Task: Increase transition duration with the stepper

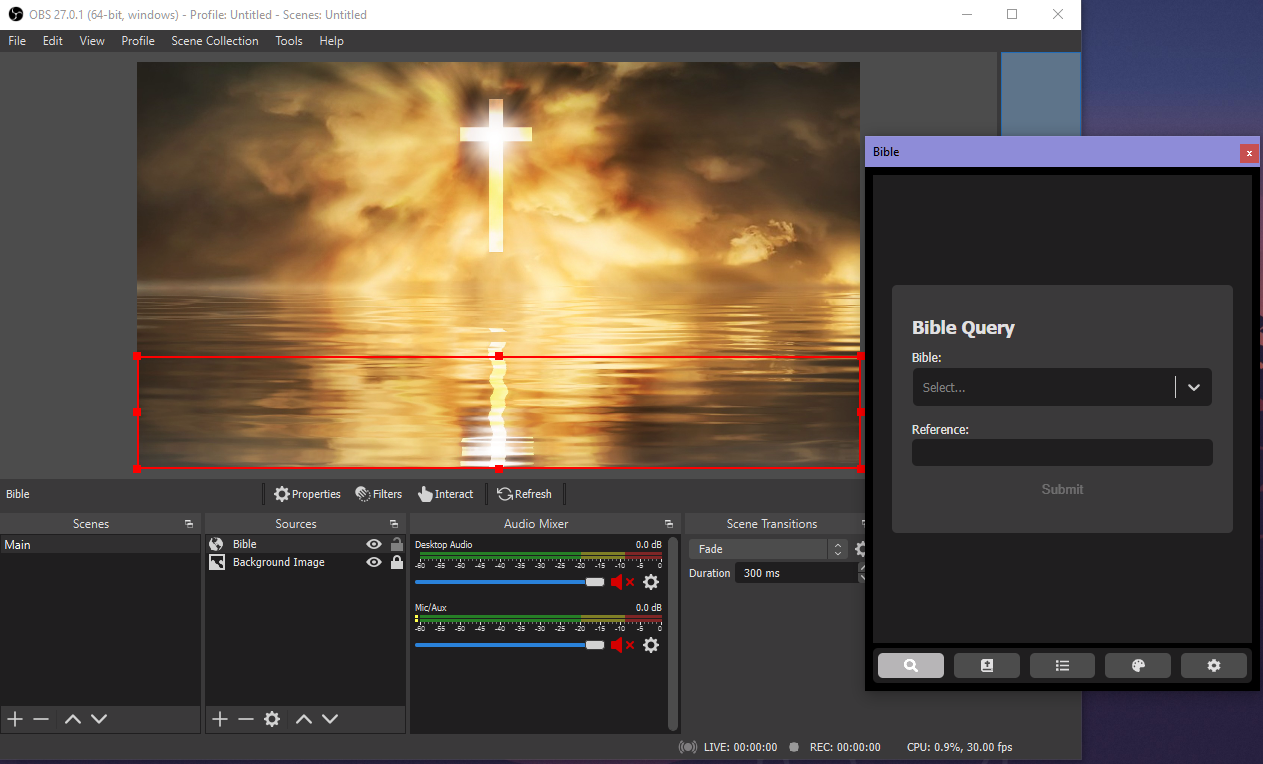Action: pyautogui.click(x=862, y=567)
